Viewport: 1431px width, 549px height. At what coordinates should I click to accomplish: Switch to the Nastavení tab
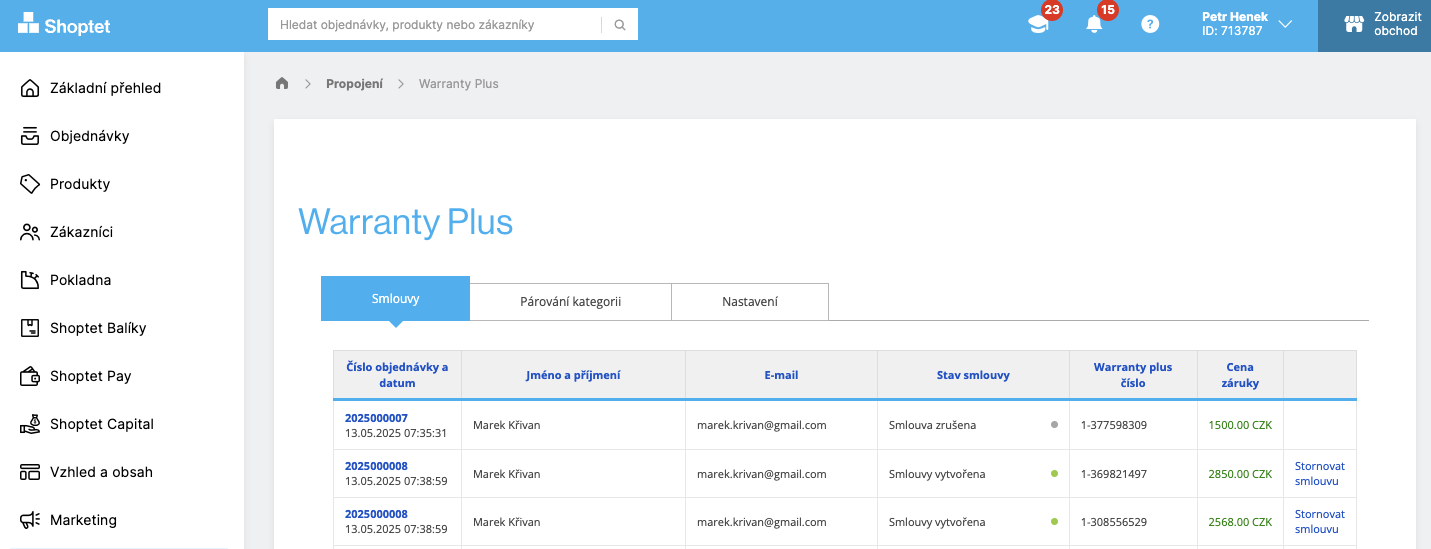(750, 301)
